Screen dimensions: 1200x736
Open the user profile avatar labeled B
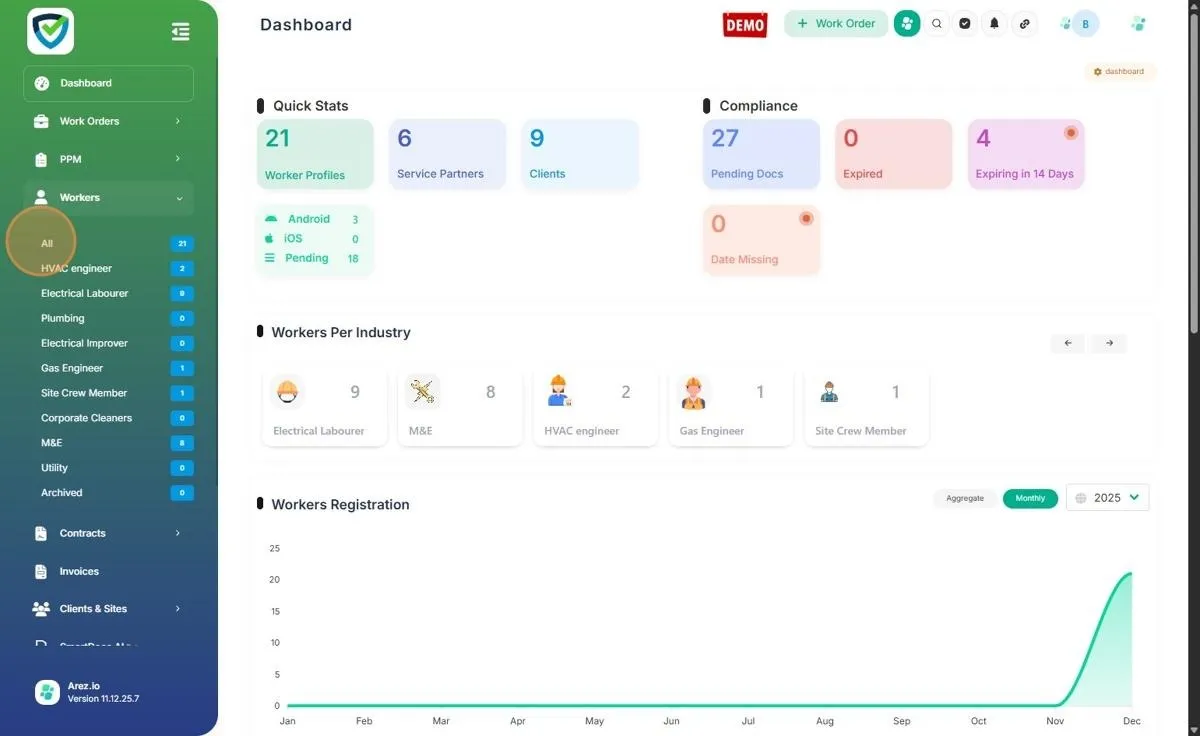1085,24
